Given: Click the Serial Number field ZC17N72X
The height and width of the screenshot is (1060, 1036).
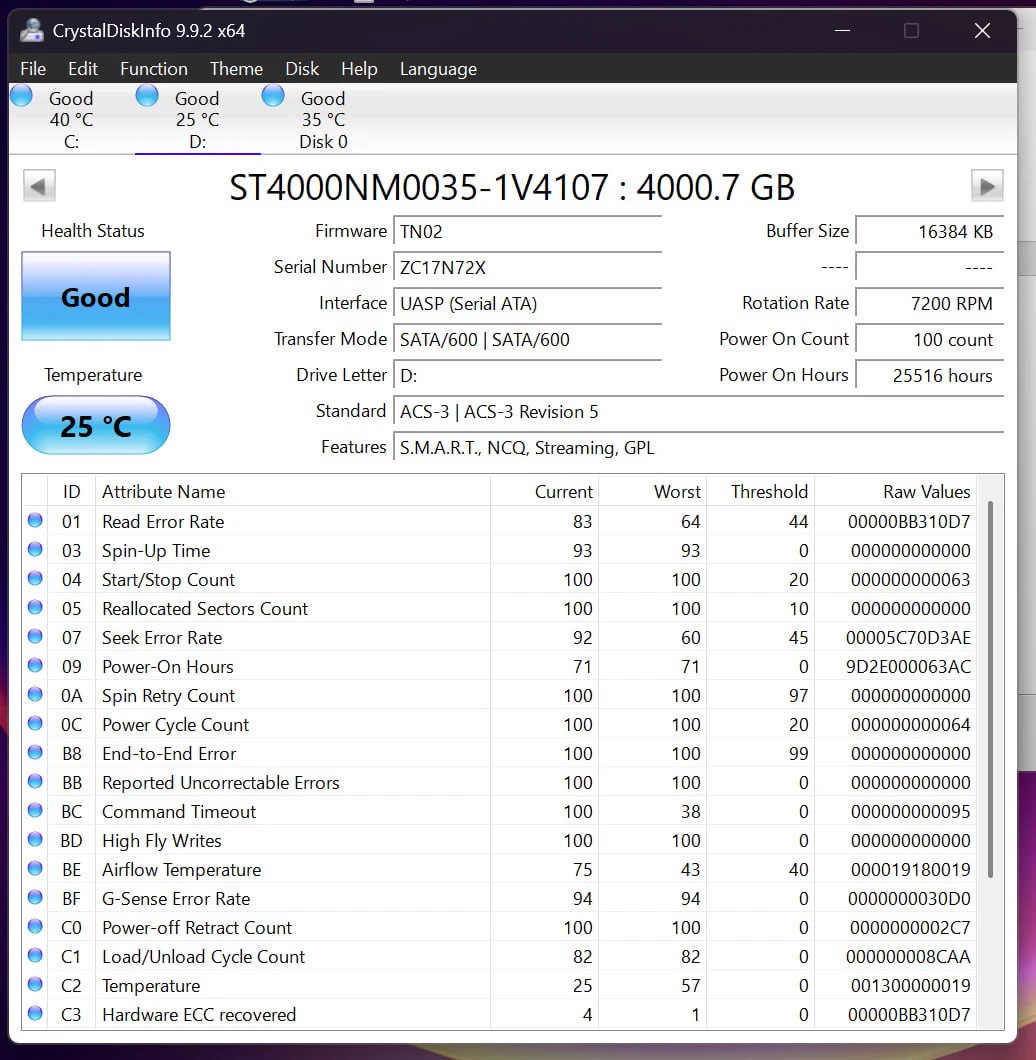Looking at the screenshot, I should (x=527, y=268).
